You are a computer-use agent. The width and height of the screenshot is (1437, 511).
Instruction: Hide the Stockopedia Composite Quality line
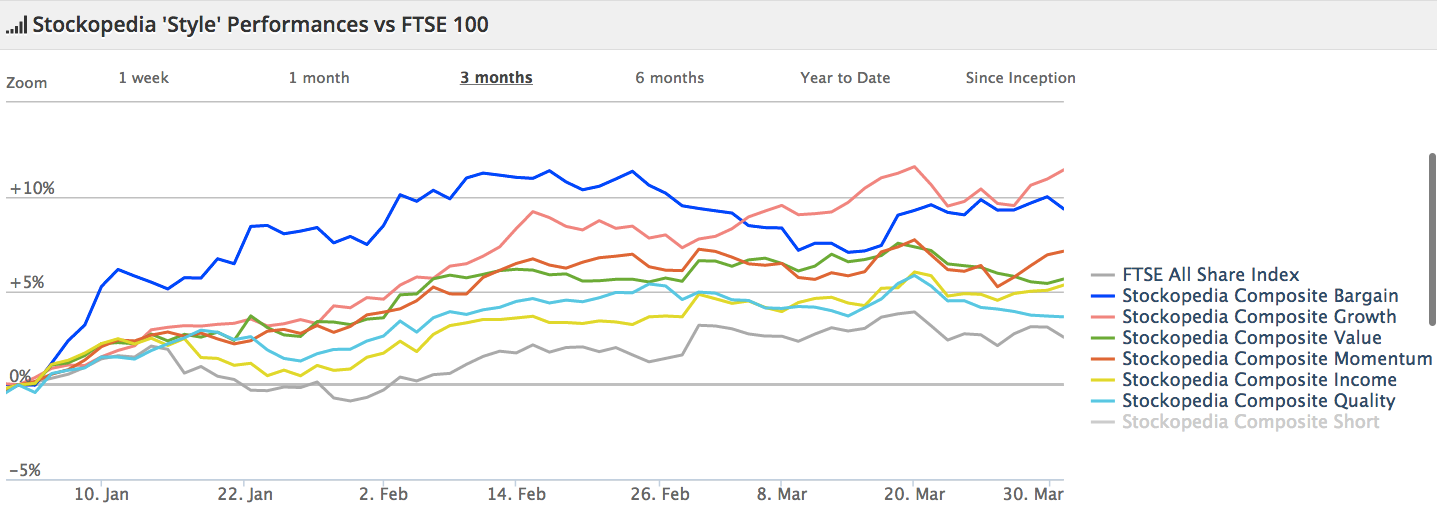coord(1258,401)
